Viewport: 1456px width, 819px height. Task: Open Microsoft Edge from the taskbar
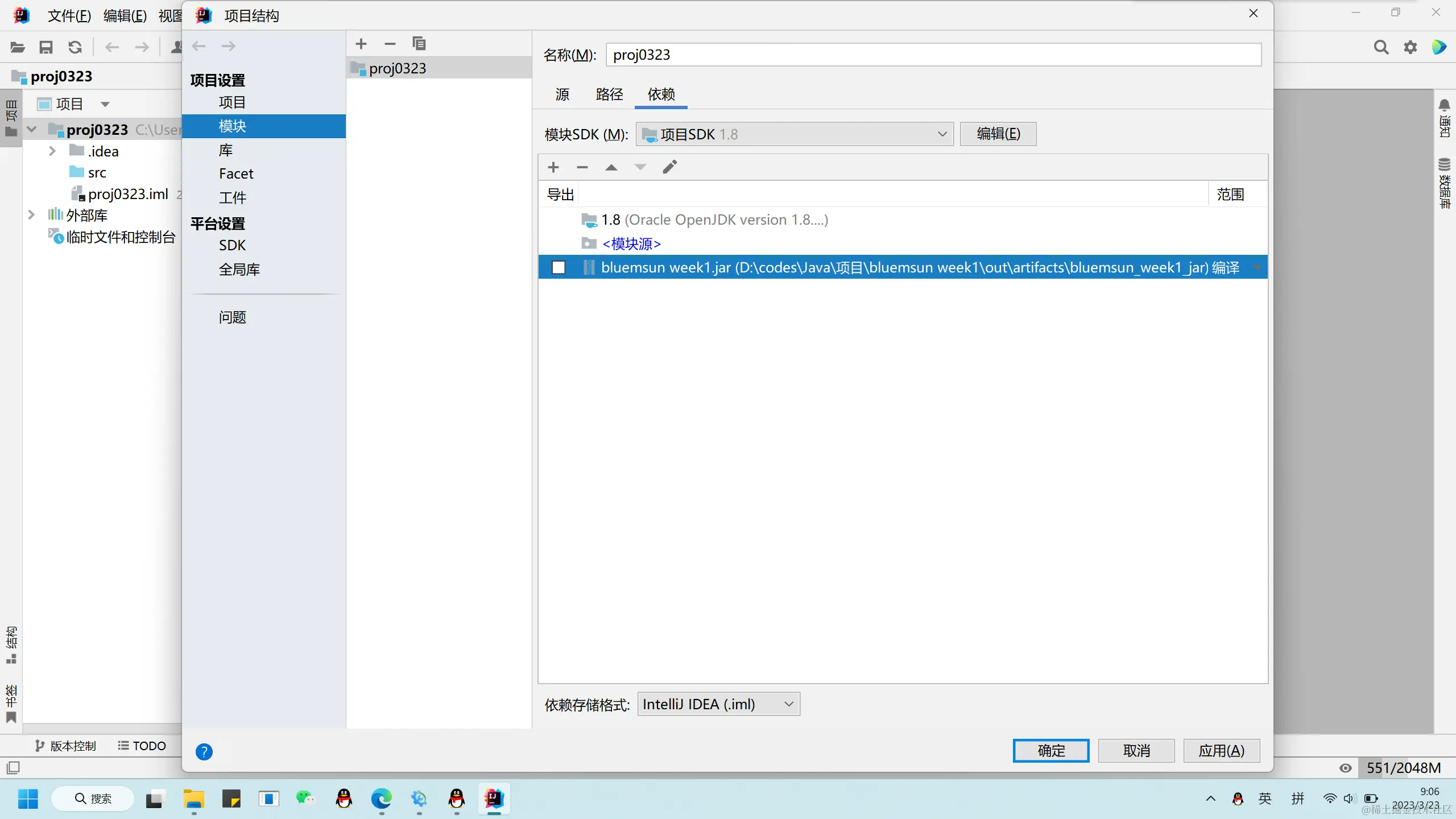[x=381, y=799]
